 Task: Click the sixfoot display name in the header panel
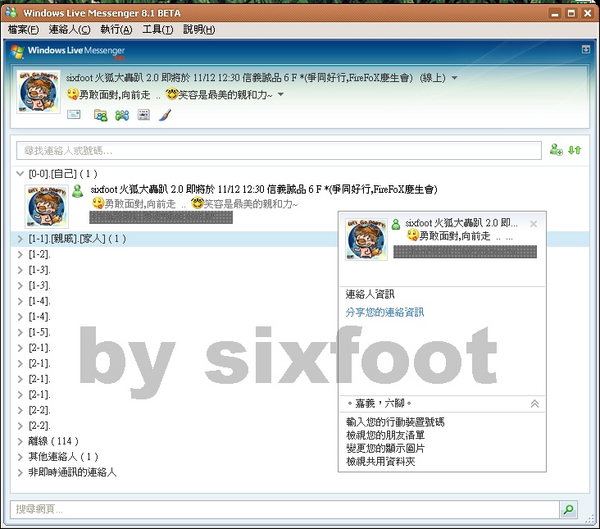tap(239, 78)
